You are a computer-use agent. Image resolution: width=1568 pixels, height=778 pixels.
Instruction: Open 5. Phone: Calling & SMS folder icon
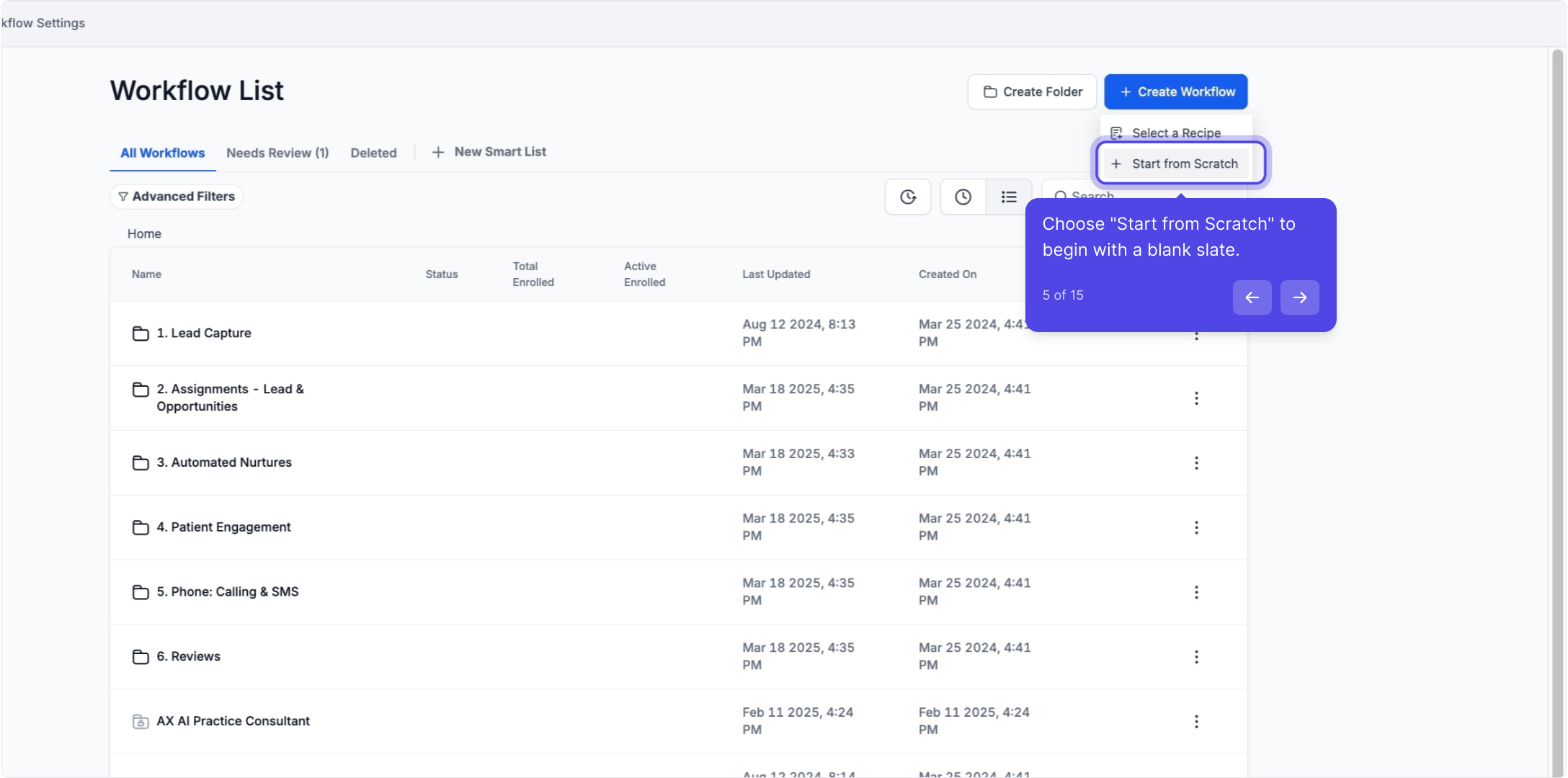pos(141,592)
